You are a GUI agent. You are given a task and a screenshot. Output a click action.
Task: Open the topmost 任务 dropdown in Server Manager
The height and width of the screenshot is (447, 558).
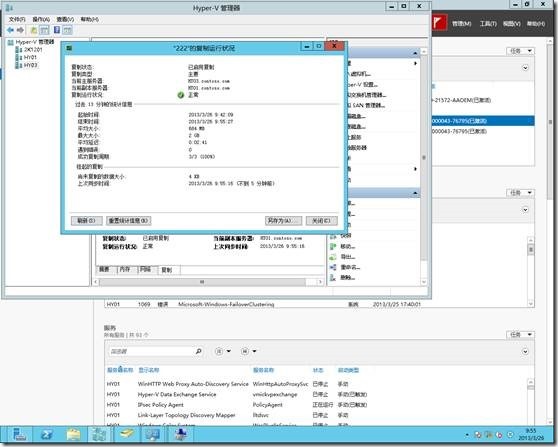[520, 51]
